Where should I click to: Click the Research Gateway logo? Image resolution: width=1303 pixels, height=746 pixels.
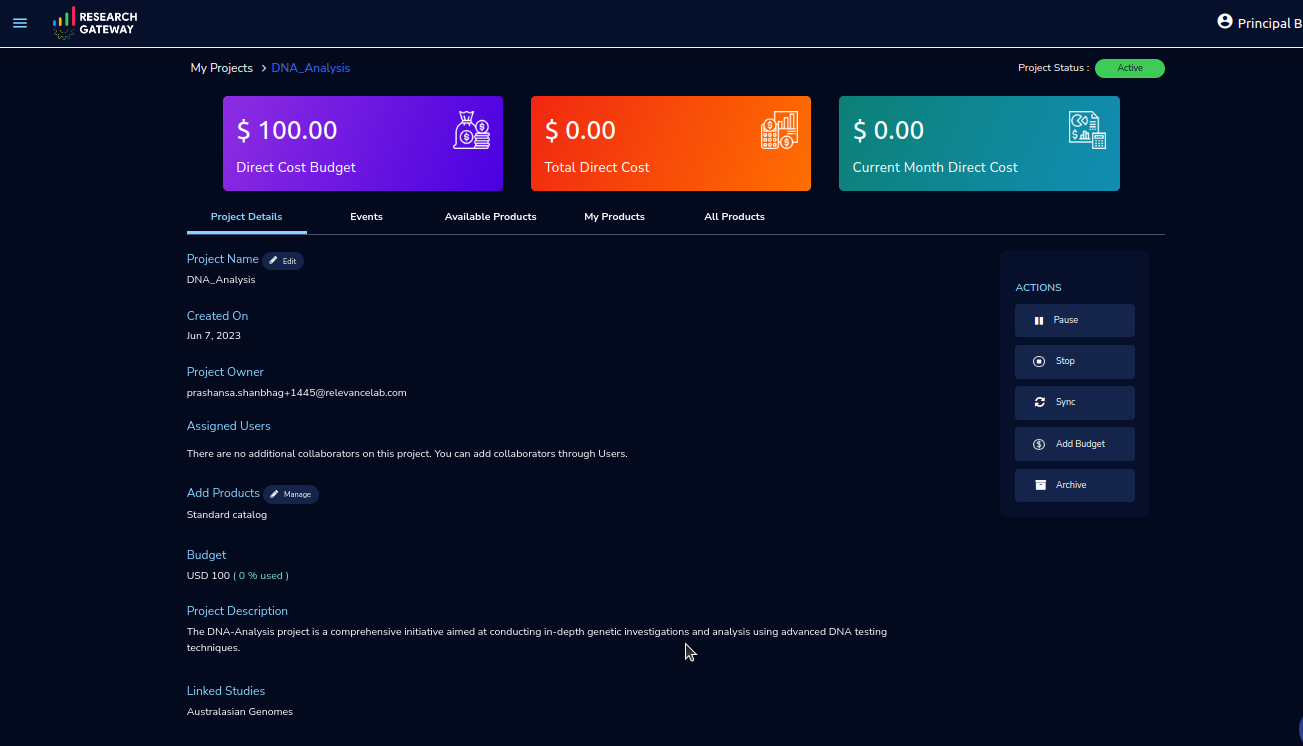tap(95, 23)
